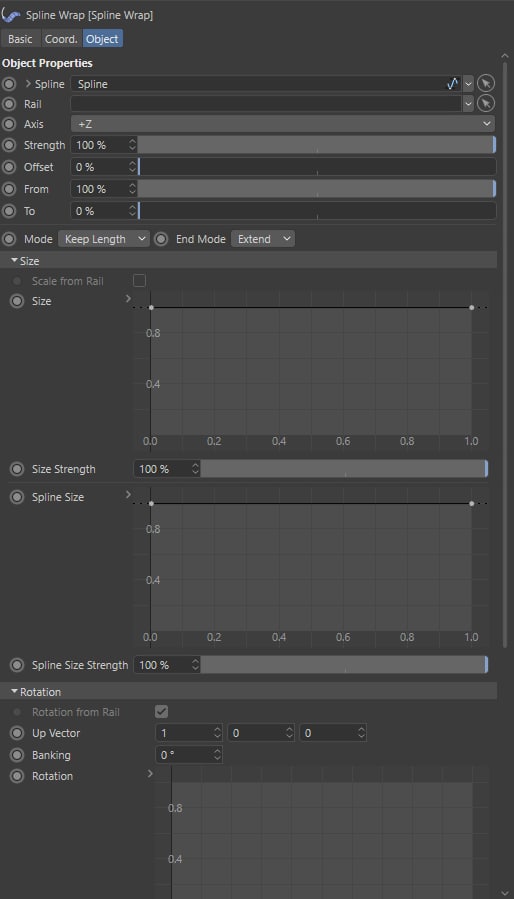Open dropdown arrow in Rail link field

[x=469, y=104]
